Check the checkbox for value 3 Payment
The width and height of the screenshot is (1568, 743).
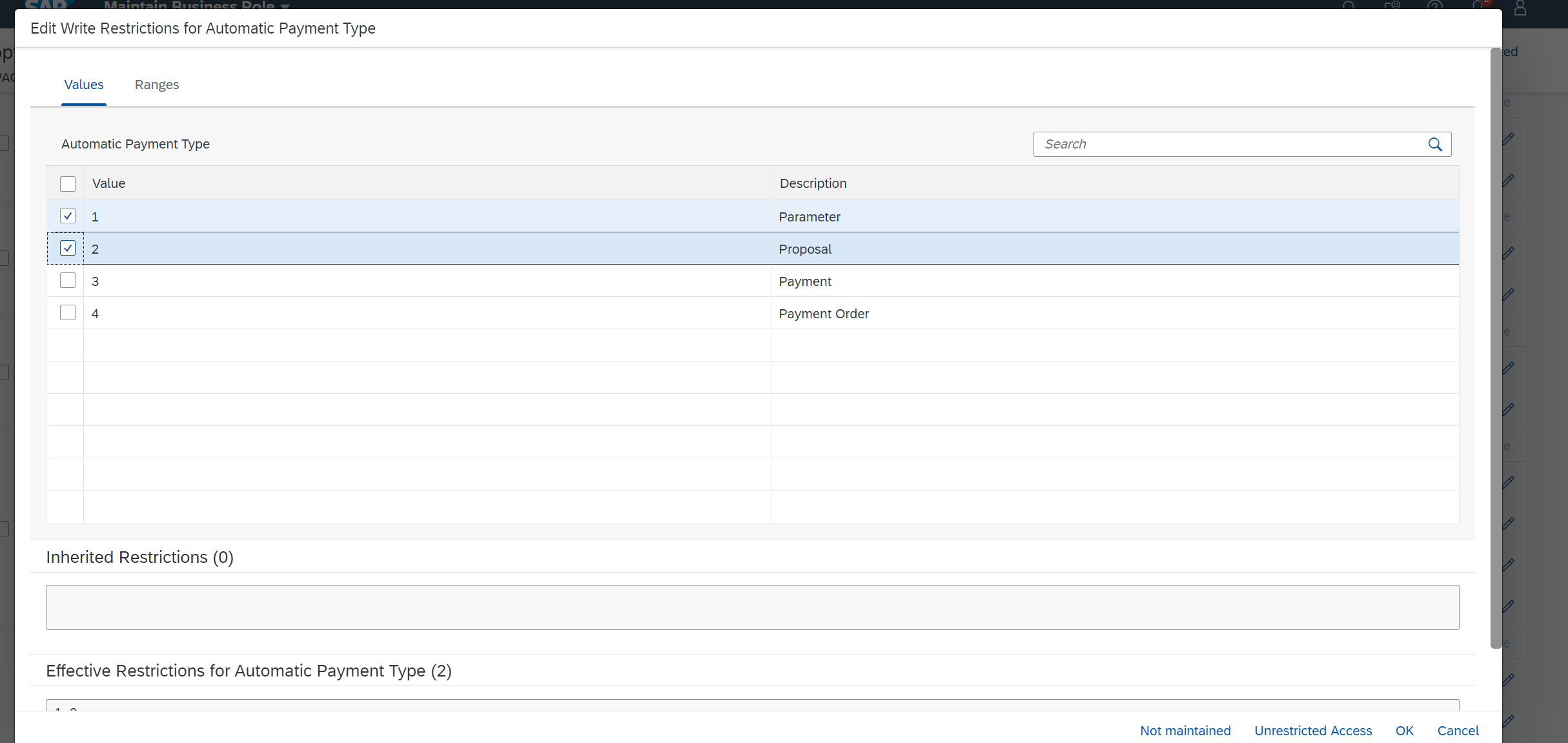pos(68,280)
